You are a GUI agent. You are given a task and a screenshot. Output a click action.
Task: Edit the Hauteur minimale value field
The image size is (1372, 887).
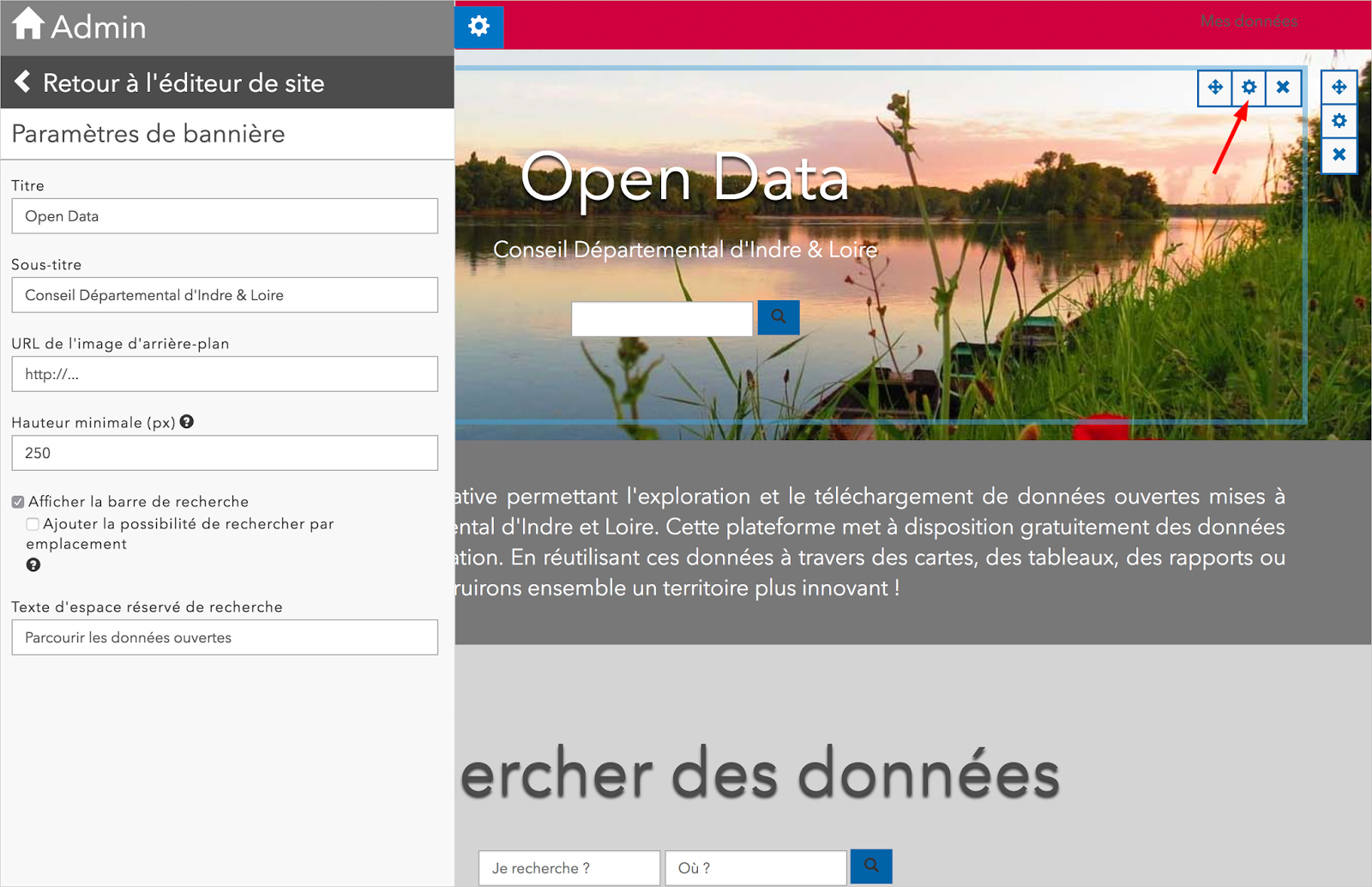click(x=225, y=453)
